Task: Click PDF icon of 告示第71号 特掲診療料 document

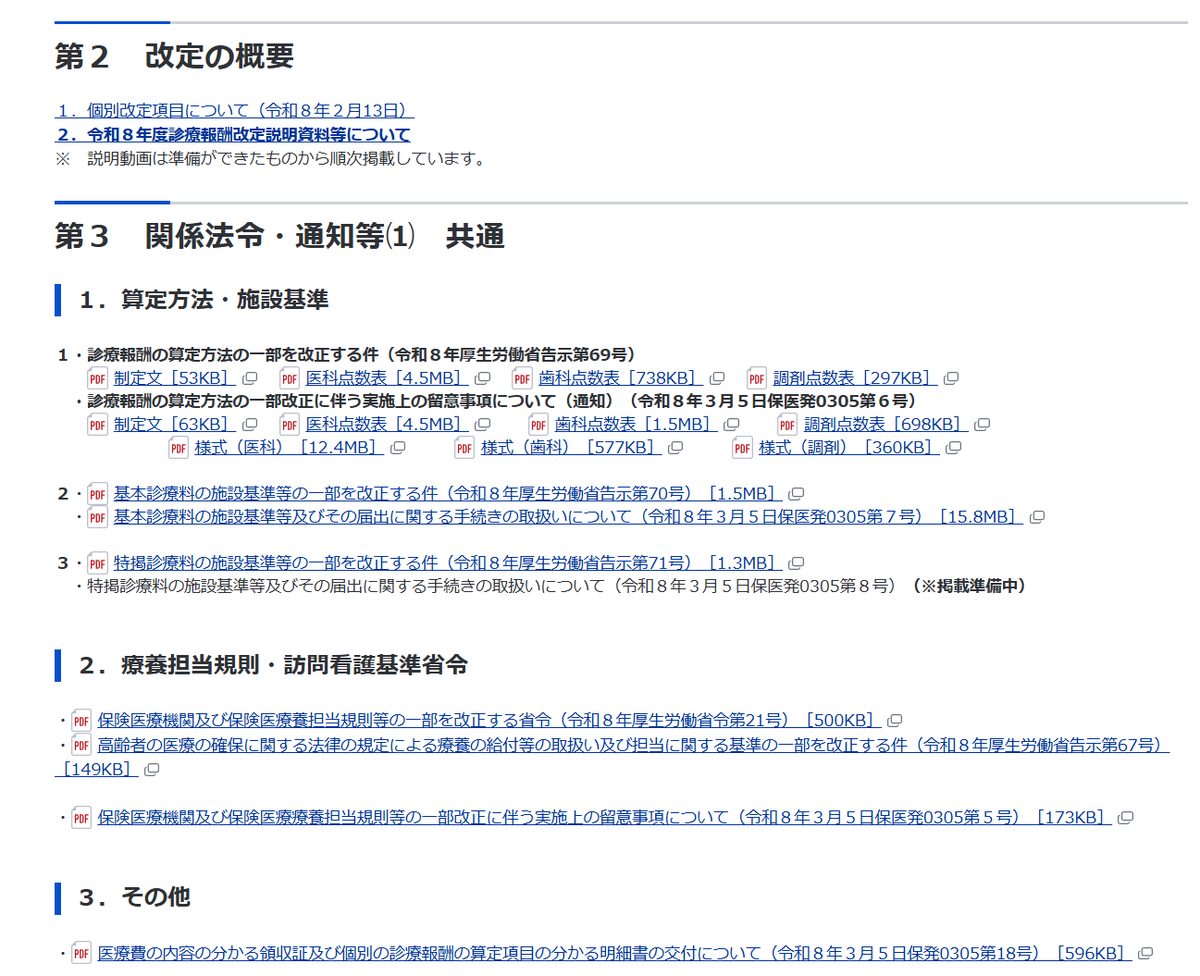Action: pyautogui.click(x=97, y=563)
